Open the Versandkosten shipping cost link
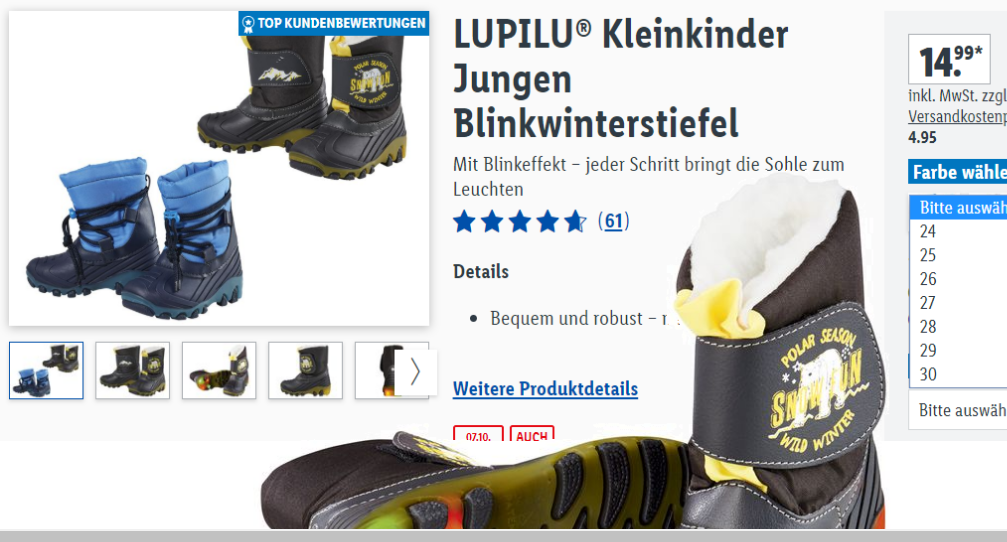The height and width of the screenshot is (542, 1007). coord(957,116)
